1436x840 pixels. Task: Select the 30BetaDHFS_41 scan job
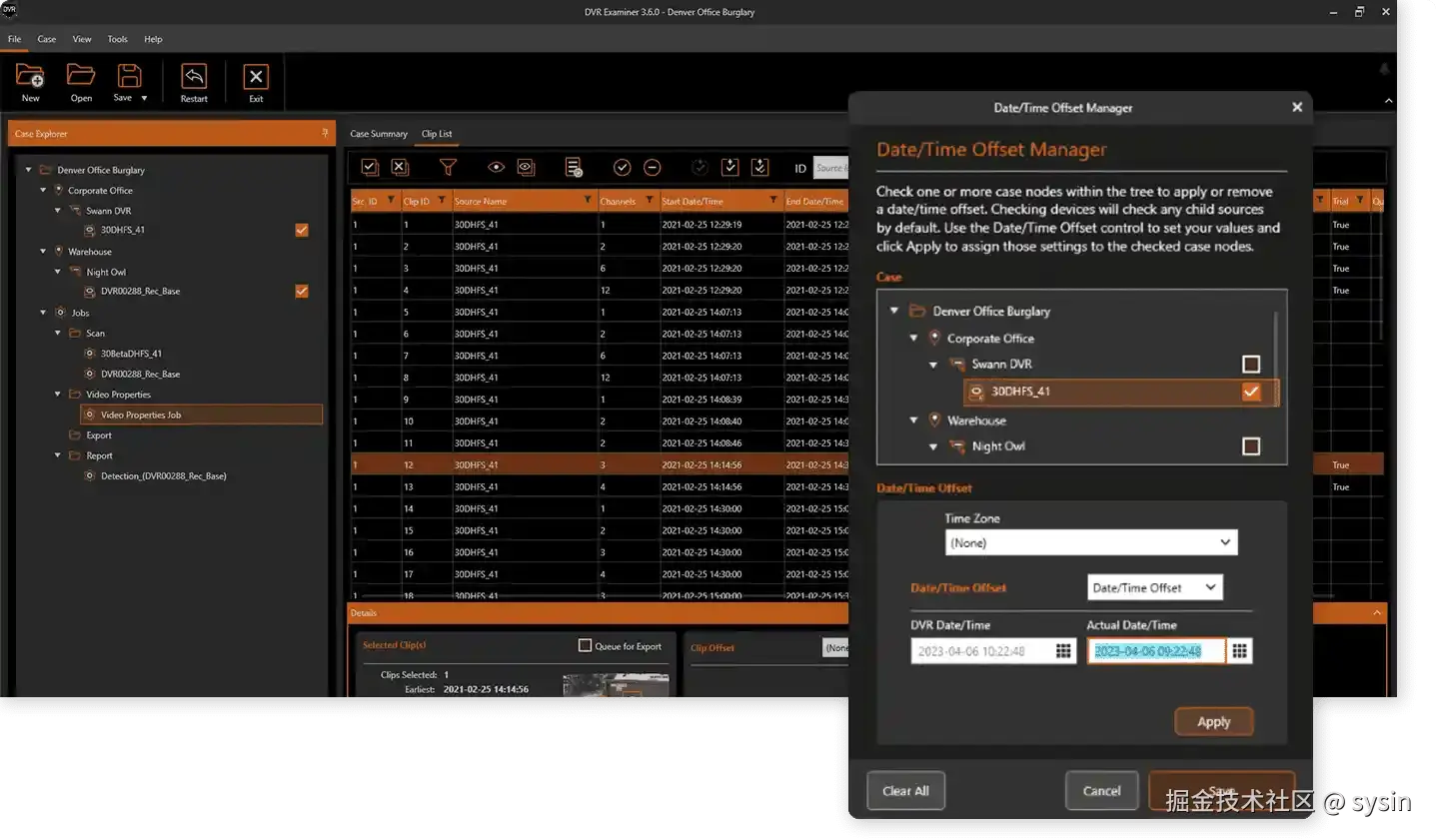pyautogui.click(x=131, y=354)
